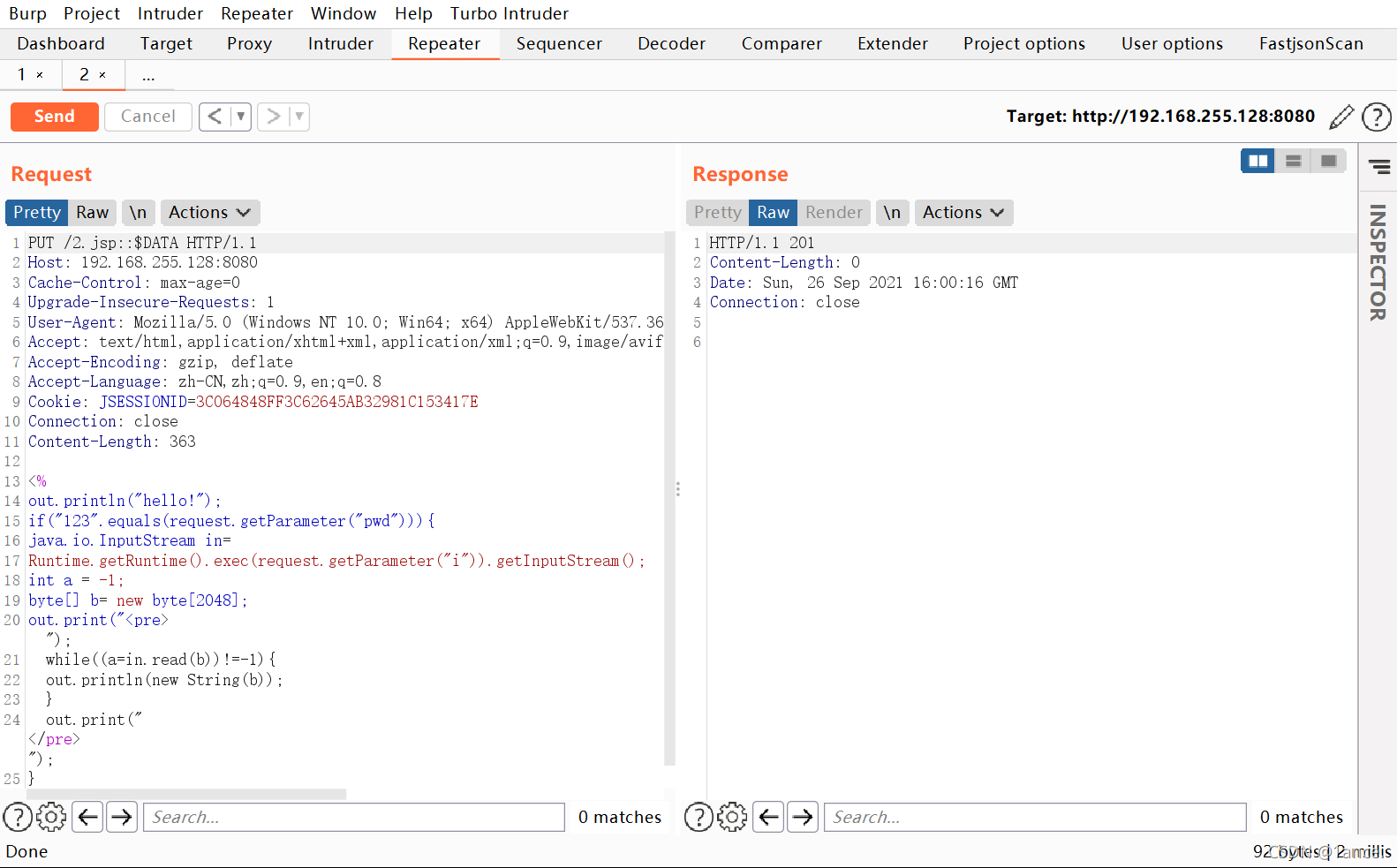
Task: Expand the request Actions dropdown
Action: coord(210,213)
